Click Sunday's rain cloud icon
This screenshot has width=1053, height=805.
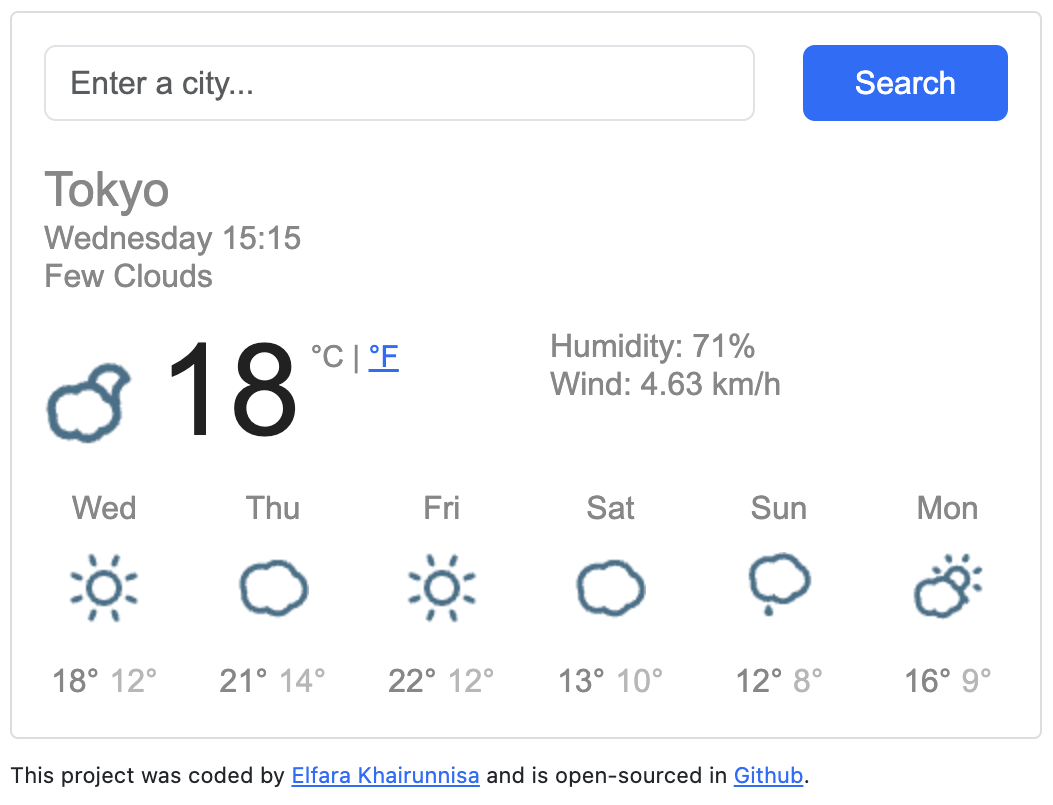(x=778, y=588)
